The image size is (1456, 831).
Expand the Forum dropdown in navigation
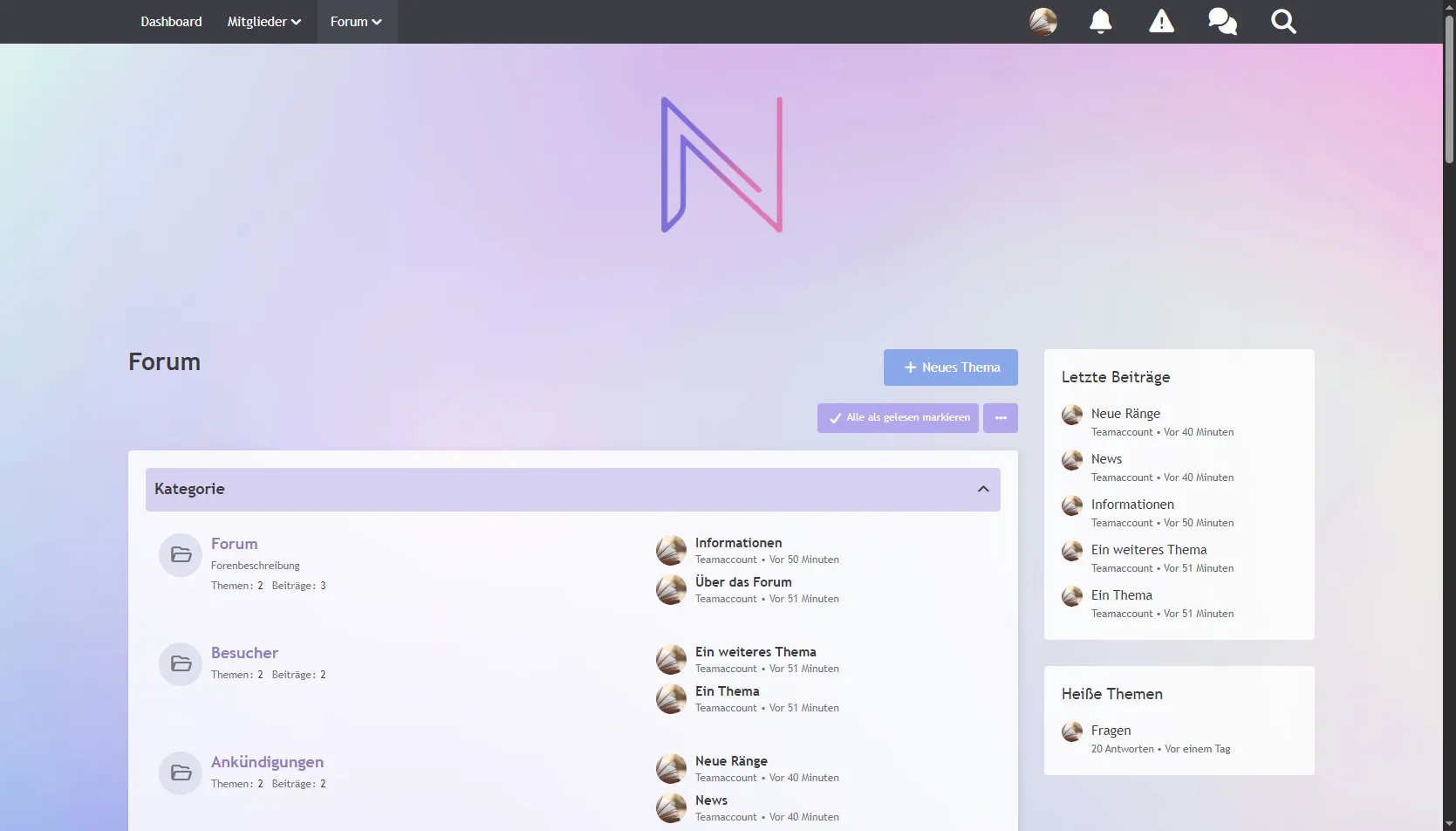point(356,22)
